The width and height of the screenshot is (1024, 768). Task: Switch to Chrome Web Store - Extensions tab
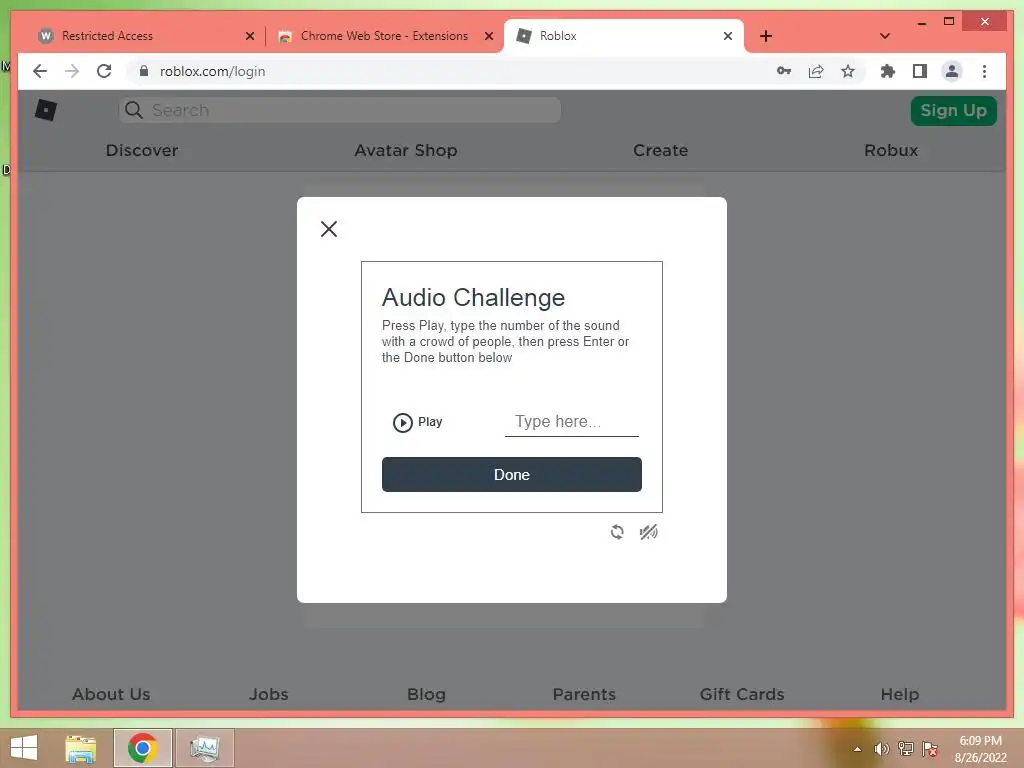tap(384, 36)
